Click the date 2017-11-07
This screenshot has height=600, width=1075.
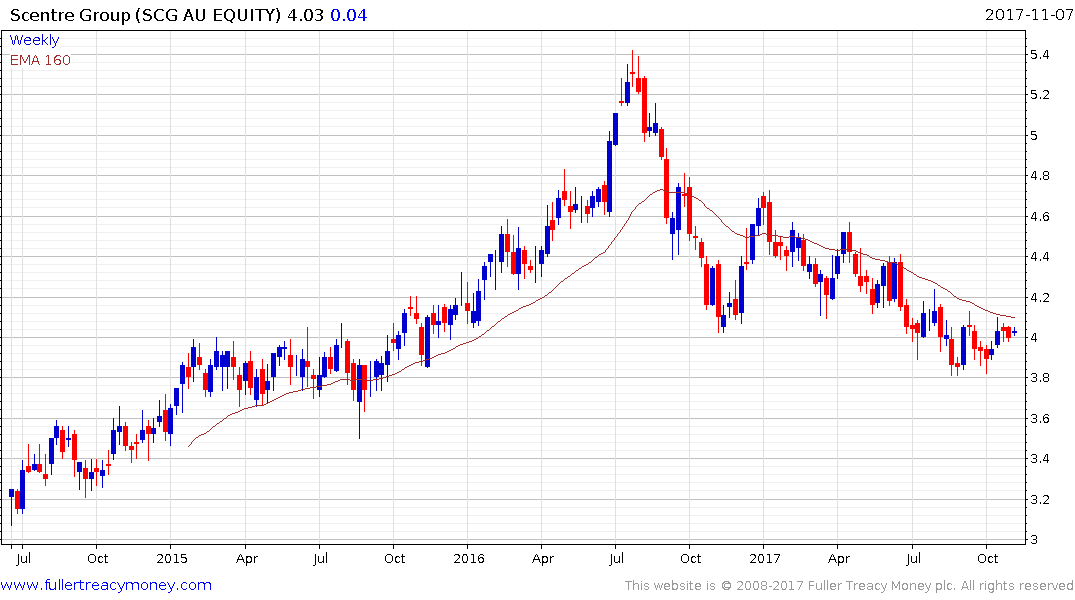(1029, 14)
